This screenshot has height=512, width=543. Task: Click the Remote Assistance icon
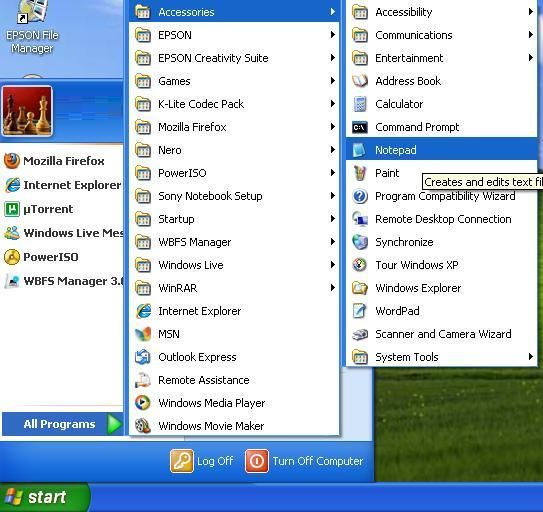click(143, 380)
